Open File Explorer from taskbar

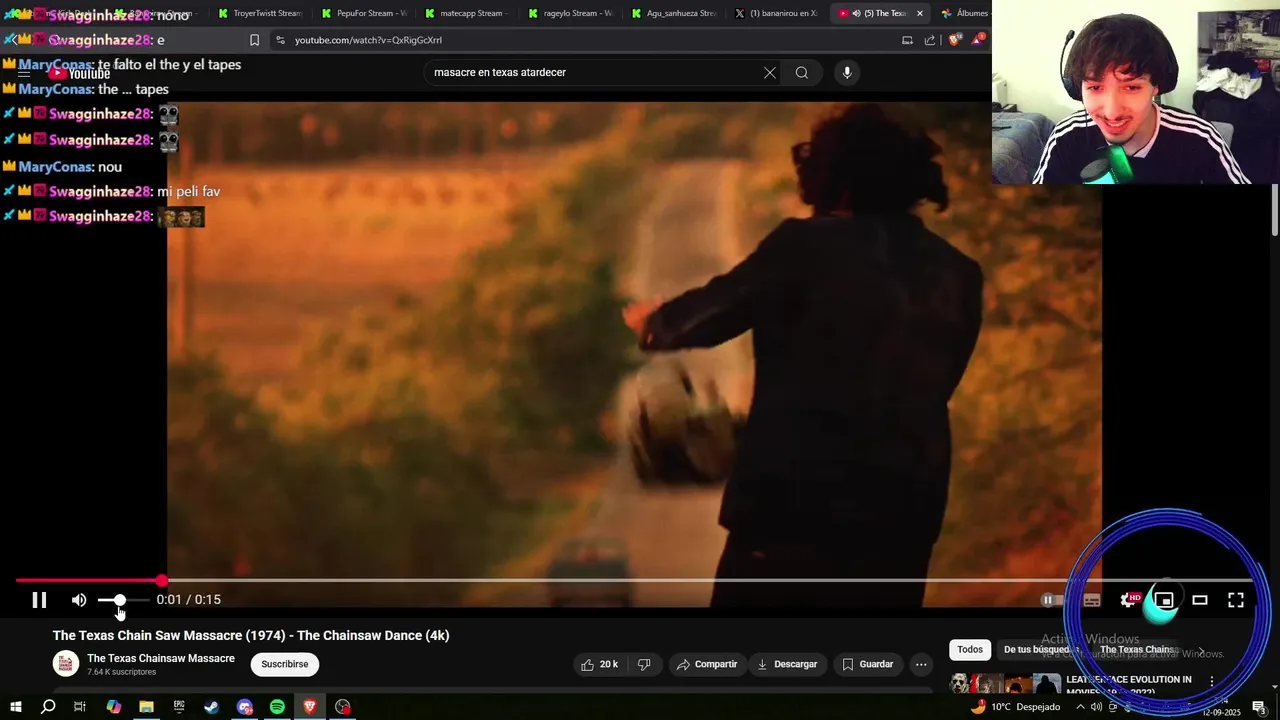point(146,707)
